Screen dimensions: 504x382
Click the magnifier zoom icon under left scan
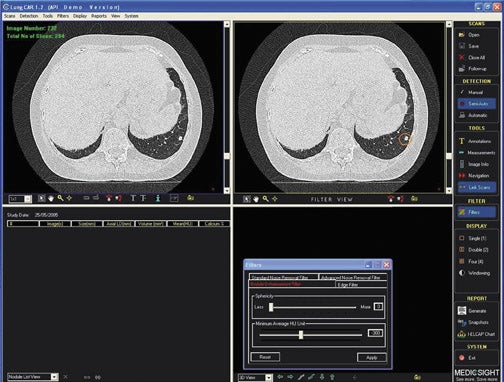click(x=60, y=198)
